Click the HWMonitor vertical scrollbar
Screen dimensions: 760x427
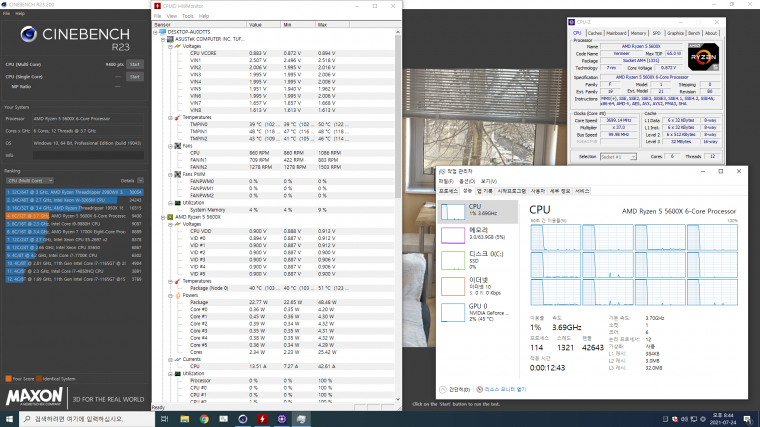398,116
